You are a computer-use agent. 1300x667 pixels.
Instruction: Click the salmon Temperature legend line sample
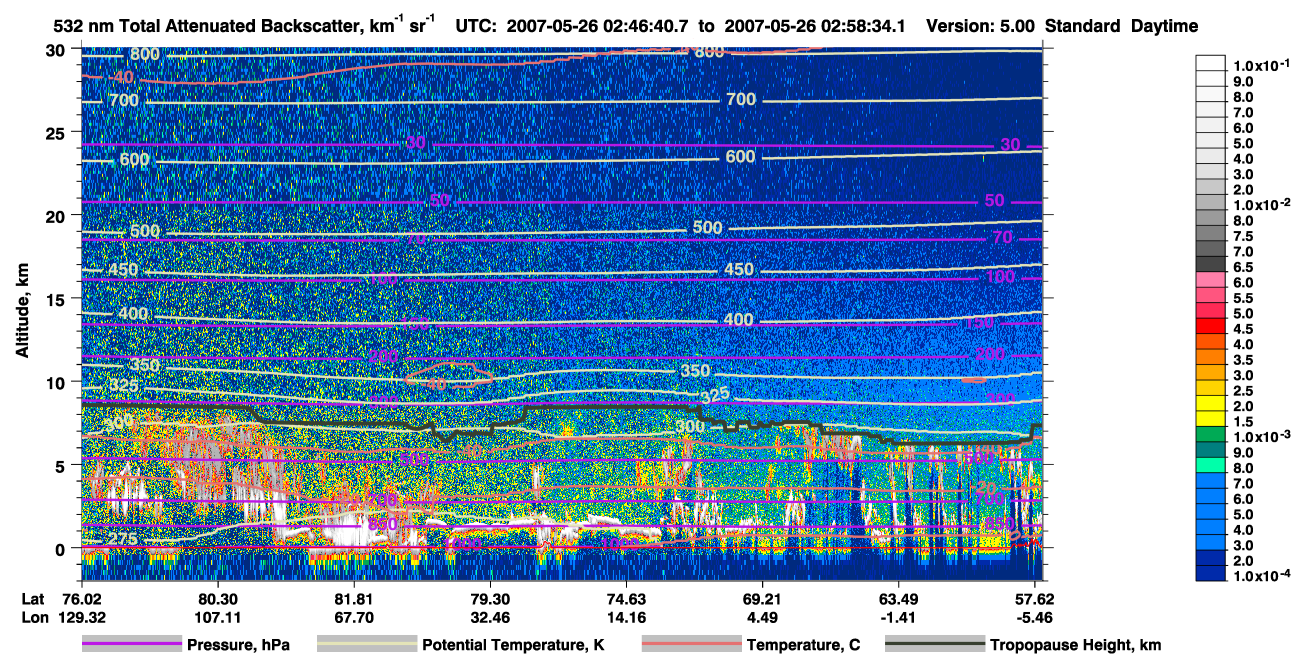690,645
